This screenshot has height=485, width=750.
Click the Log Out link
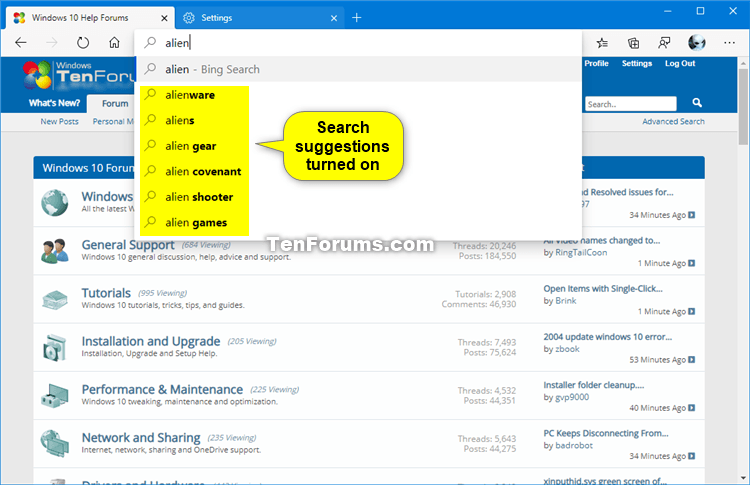(x=680, y=63)
